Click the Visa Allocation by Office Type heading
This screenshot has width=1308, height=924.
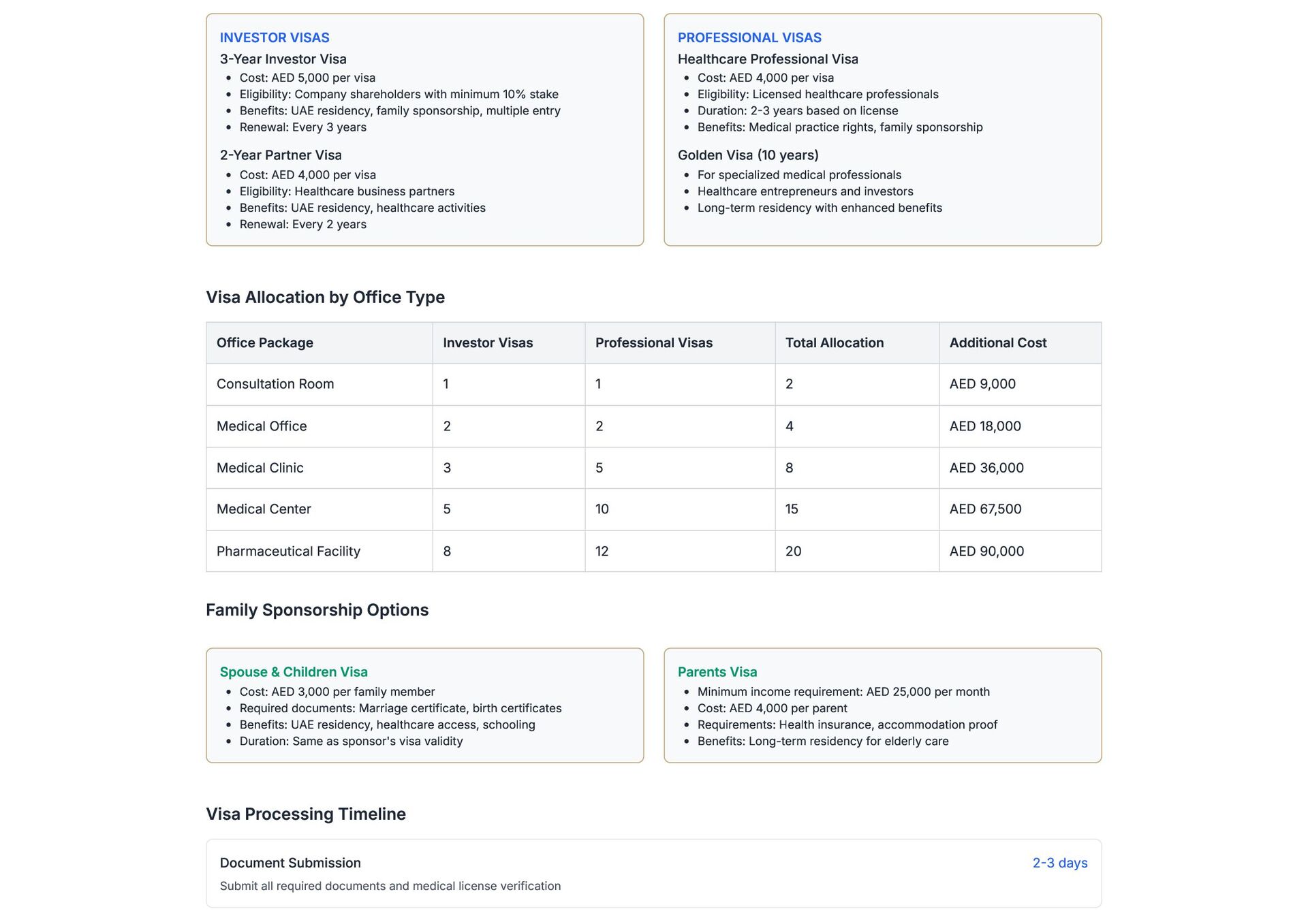(325, 298)
